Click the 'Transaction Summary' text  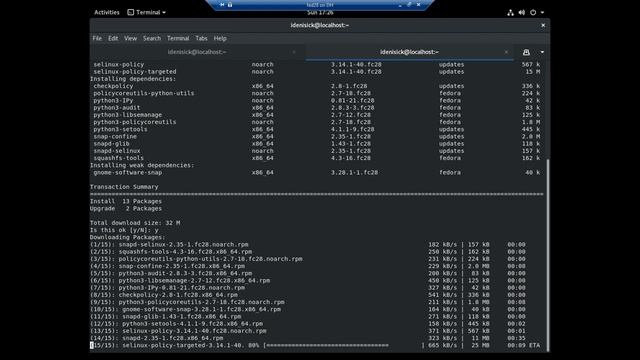click(x=124, y=187)
